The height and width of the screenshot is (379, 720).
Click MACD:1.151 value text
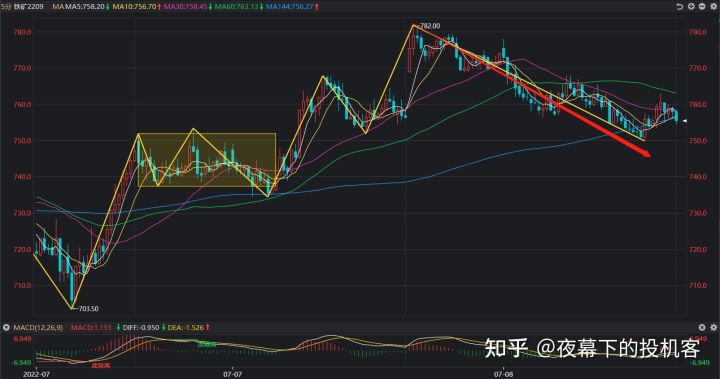tap(91, 328)
